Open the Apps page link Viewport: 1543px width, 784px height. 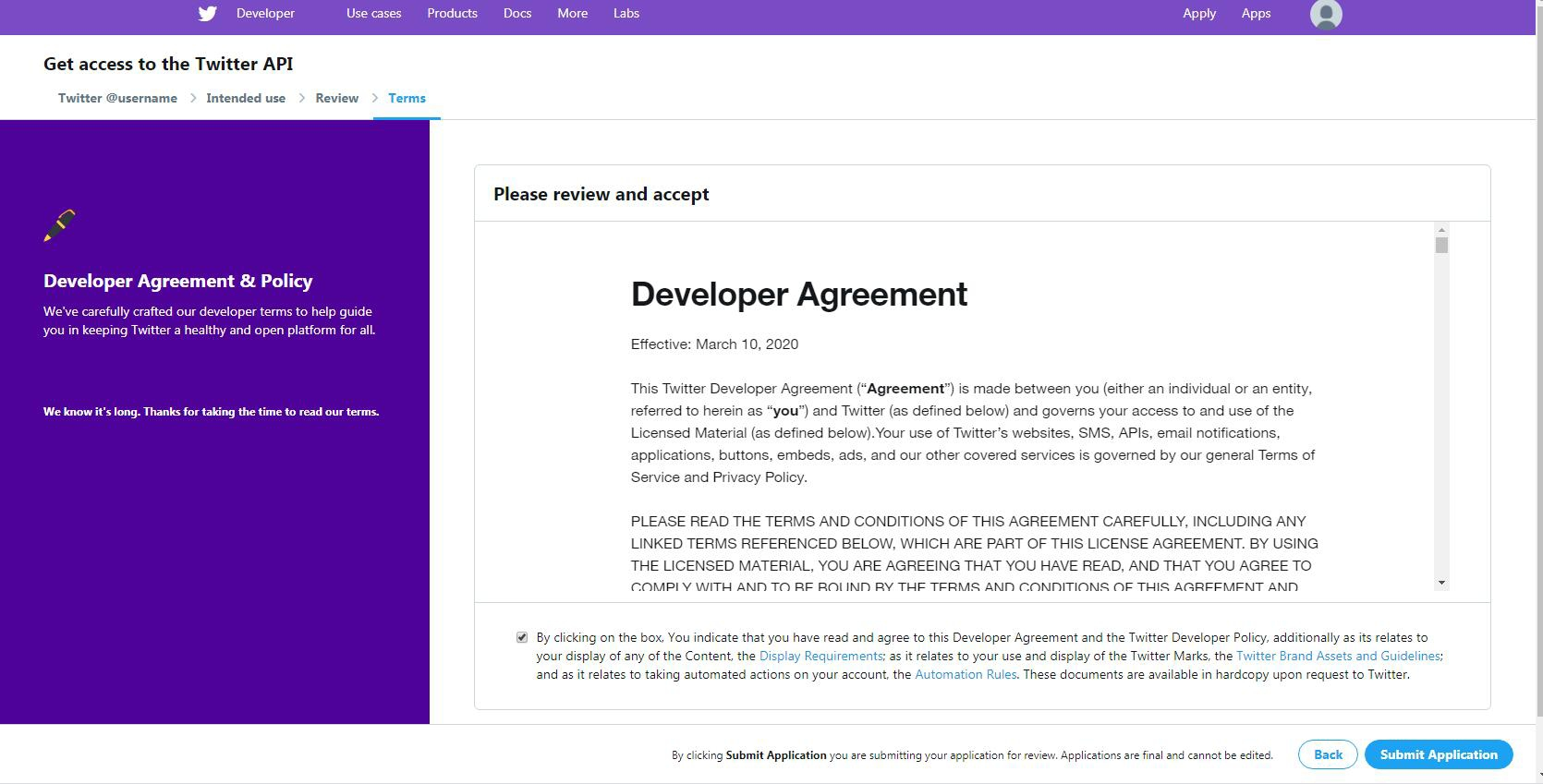pos(1256,13)
